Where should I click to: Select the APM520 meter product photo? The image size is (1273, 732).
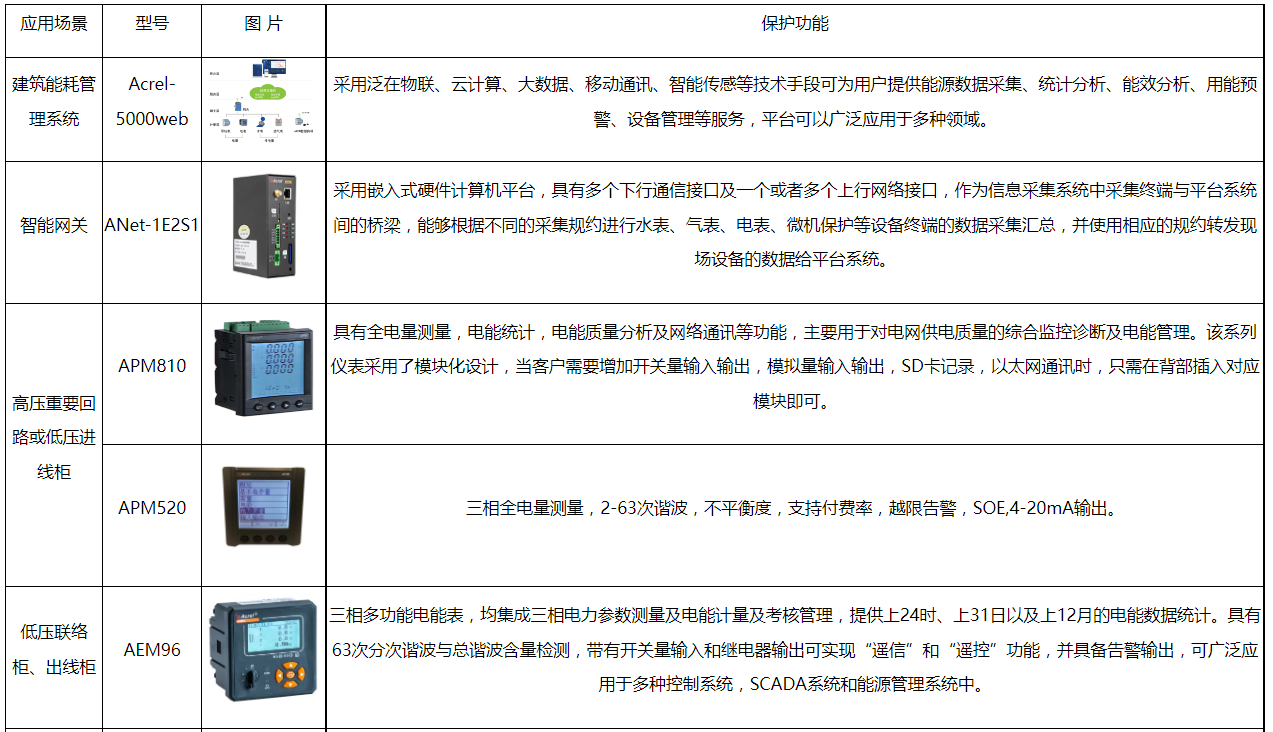click(x=263, y=506)
